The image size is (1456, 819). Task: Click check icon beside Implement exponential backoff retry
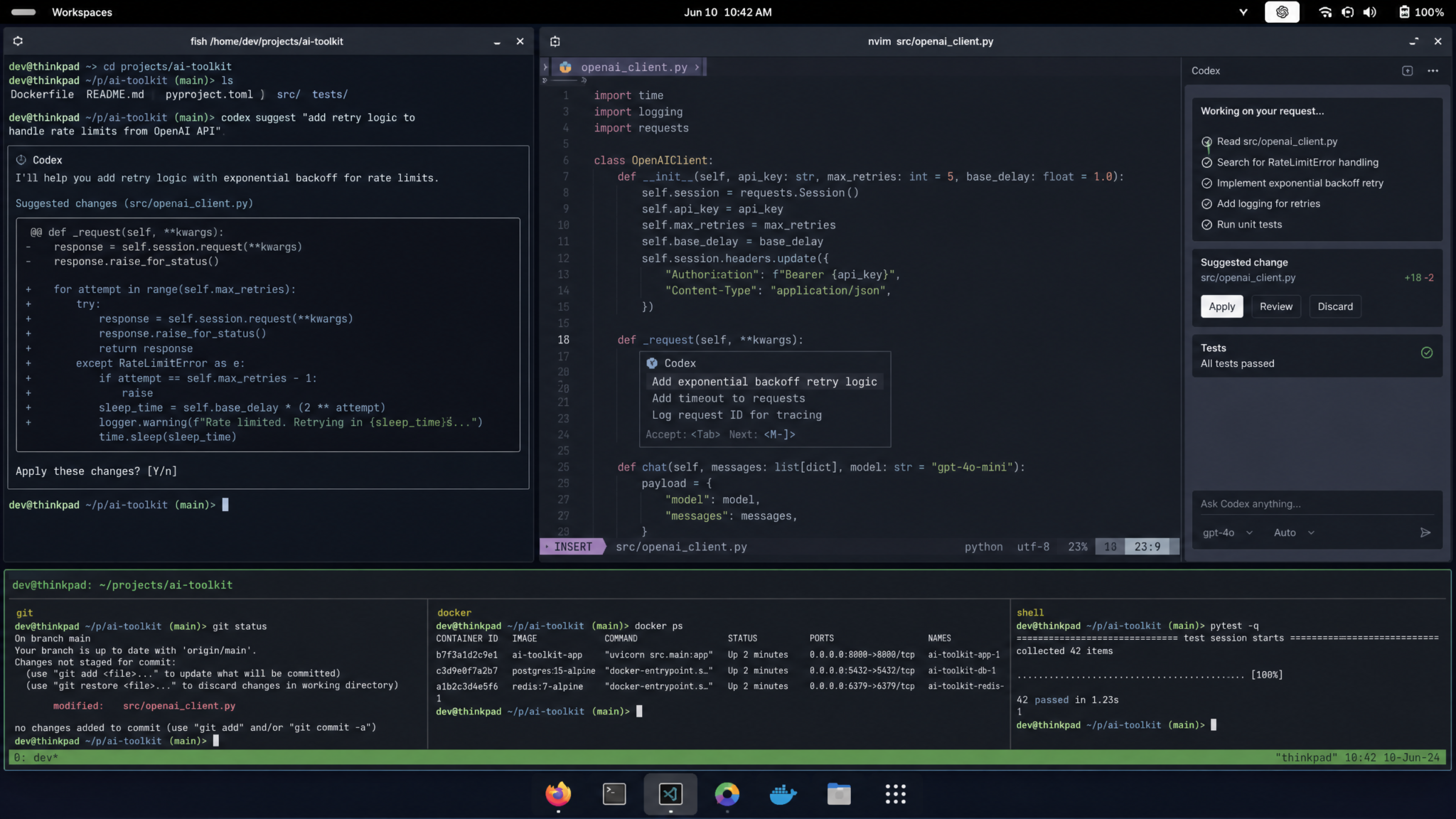(x=1206, y=183)
